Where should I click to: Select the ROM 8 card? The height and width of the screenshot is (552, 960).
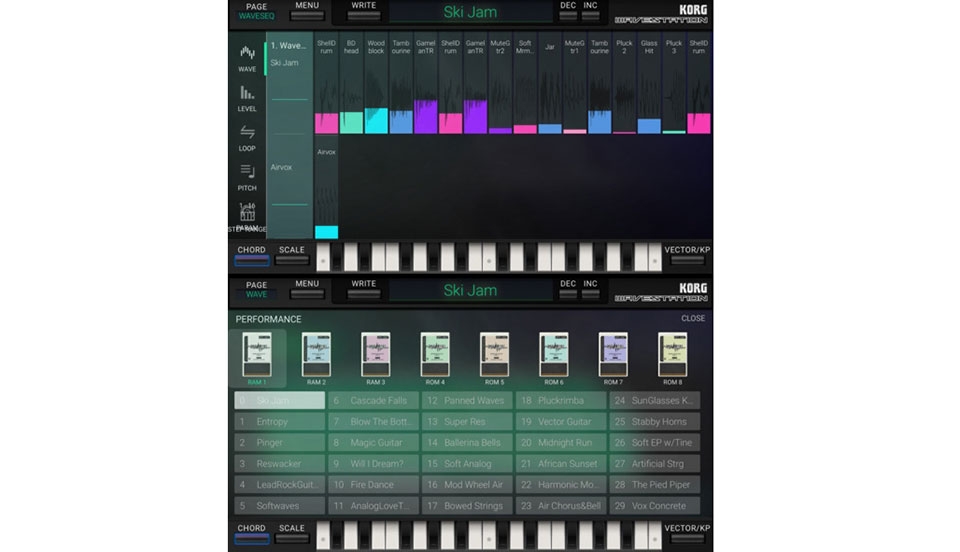point(673,359)
